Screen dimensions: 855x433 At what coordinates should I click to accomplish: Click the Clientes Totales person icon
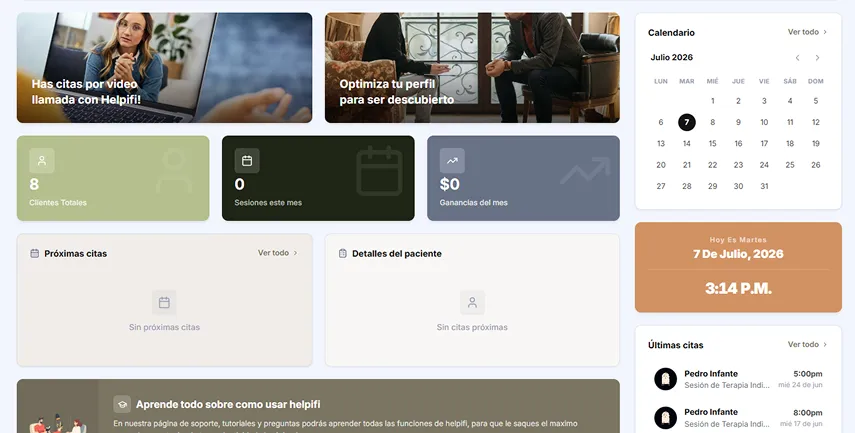[x=42, y=161]
